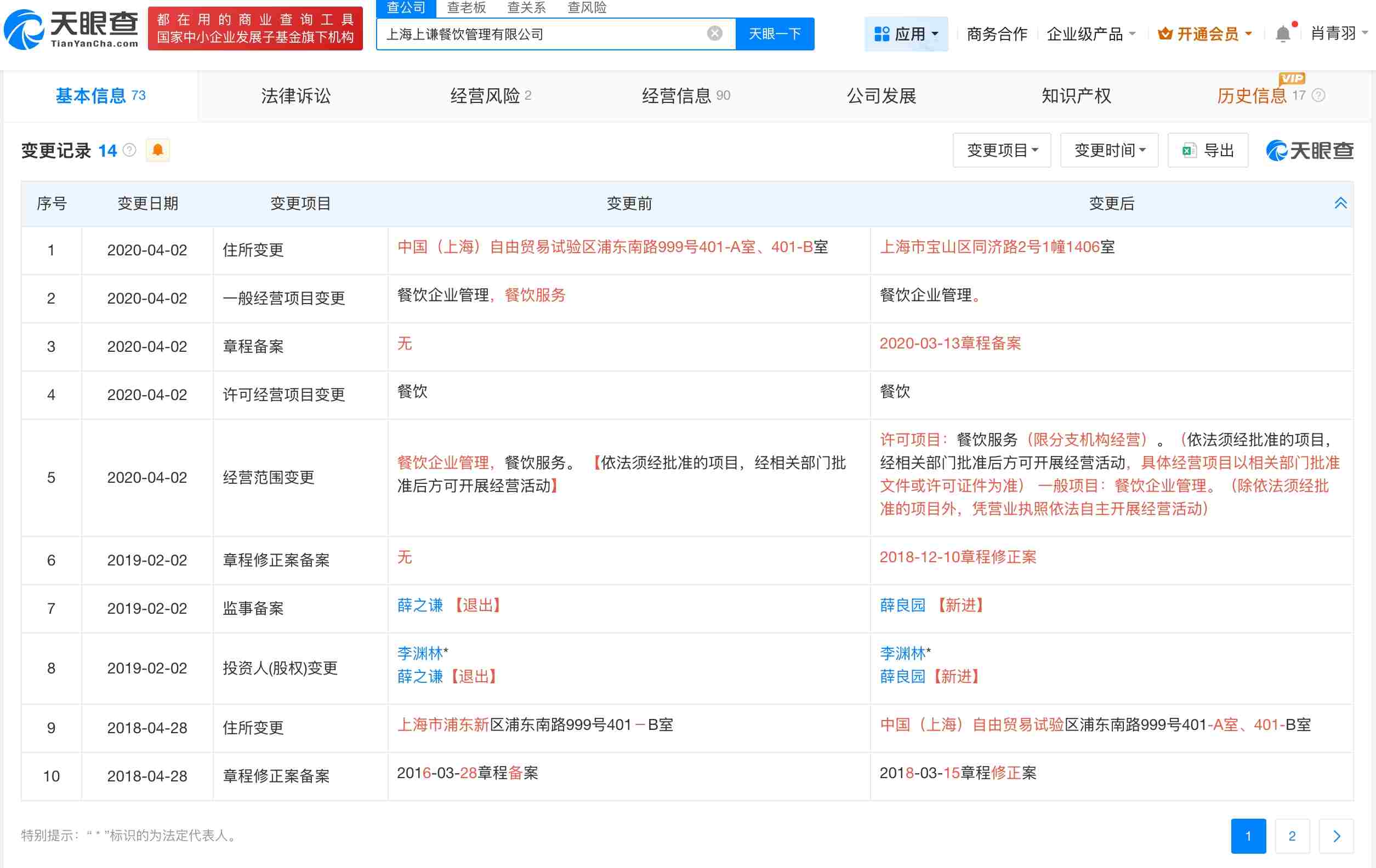The image size is (1376, 868).
Task: Open the help icon beside 变更记录 count
Action: [130, 151]
